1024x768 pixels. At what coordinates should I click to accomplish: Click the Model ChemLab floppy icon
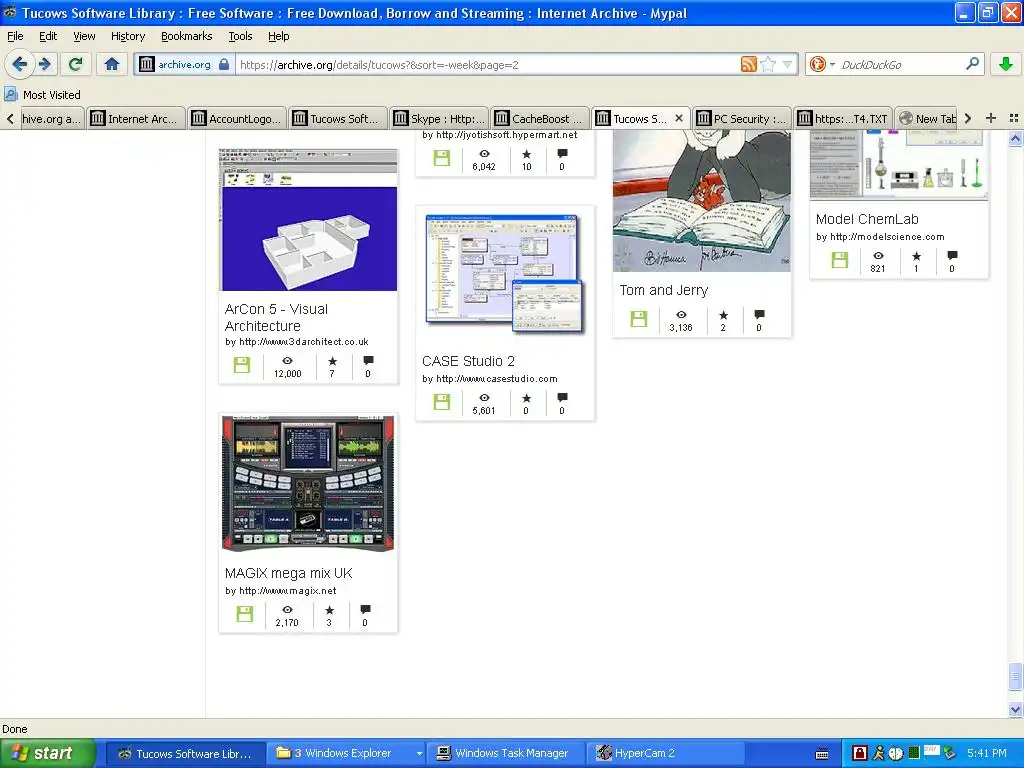tap(840, 260)
